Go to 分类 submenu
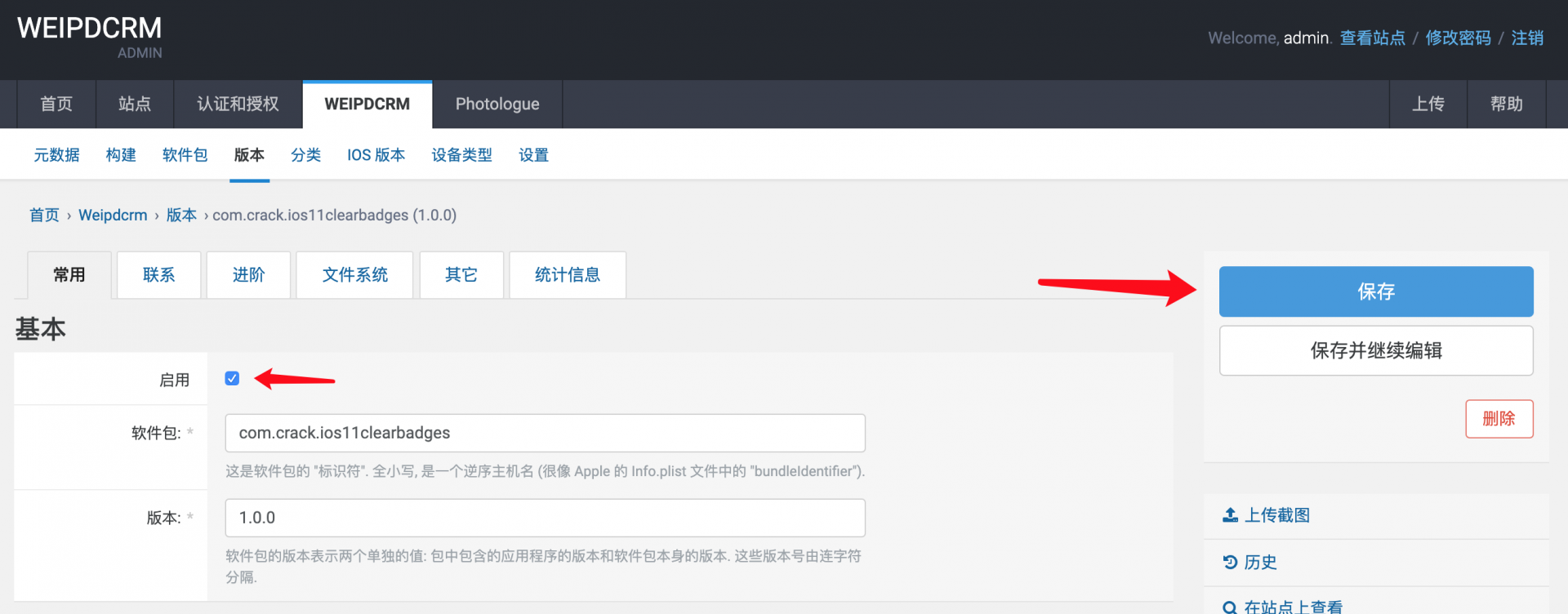Screen dimensions: 1568x614 click(305, 155)
